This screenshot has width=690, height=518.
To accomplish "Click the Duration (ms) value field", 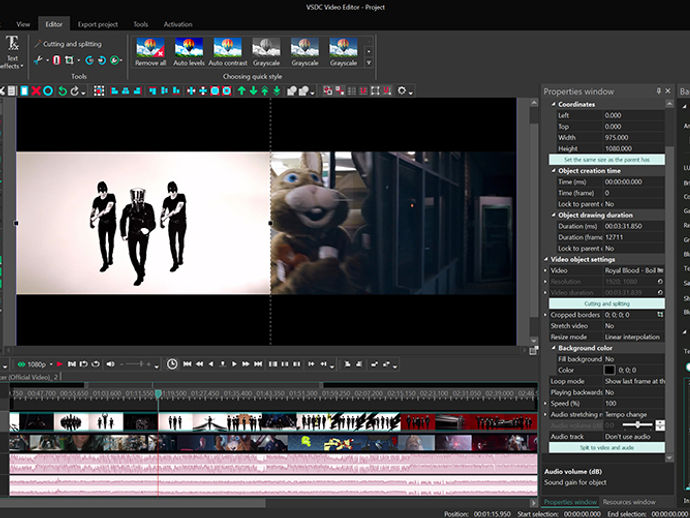I will pos(633,226).
